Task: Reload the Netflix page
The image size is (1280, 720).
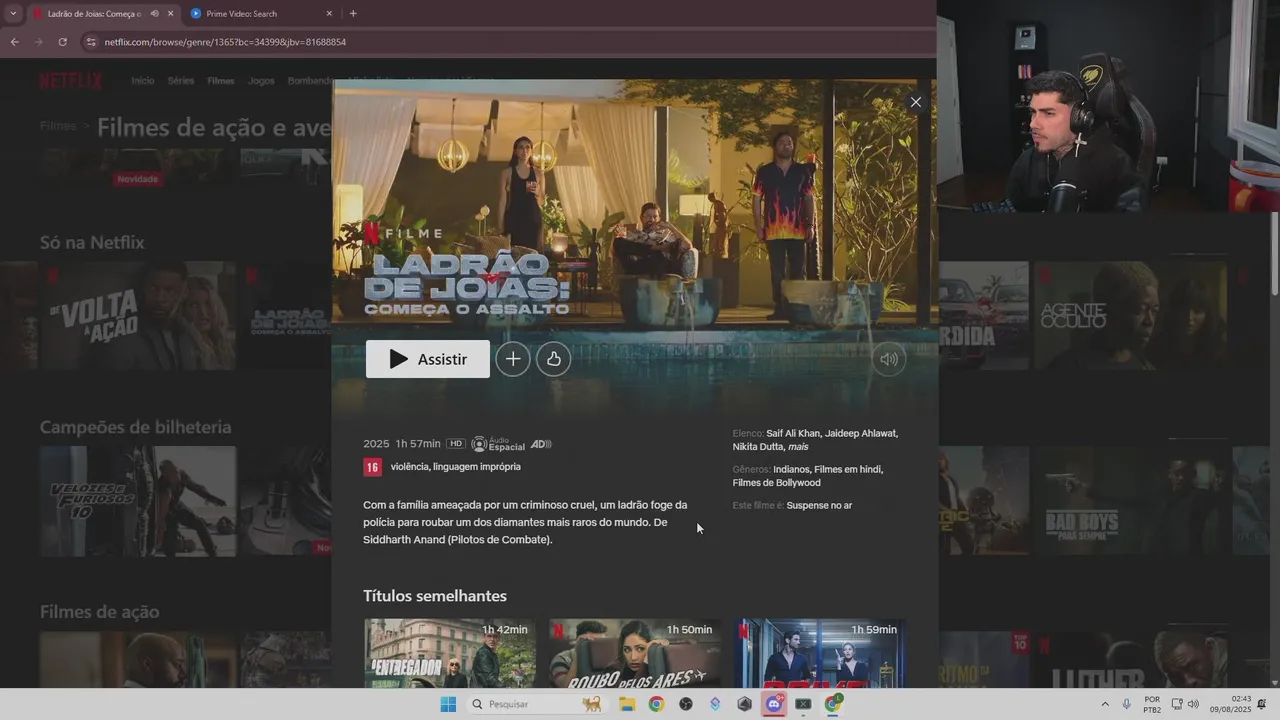Action: pyautogui.click(x=62, y=42)
